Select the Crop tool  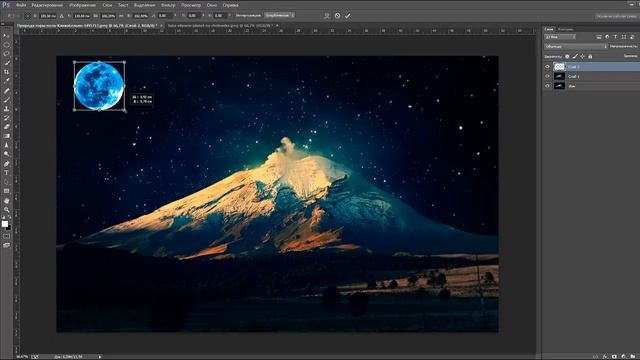pyautogui.click(x=7, y=72)
